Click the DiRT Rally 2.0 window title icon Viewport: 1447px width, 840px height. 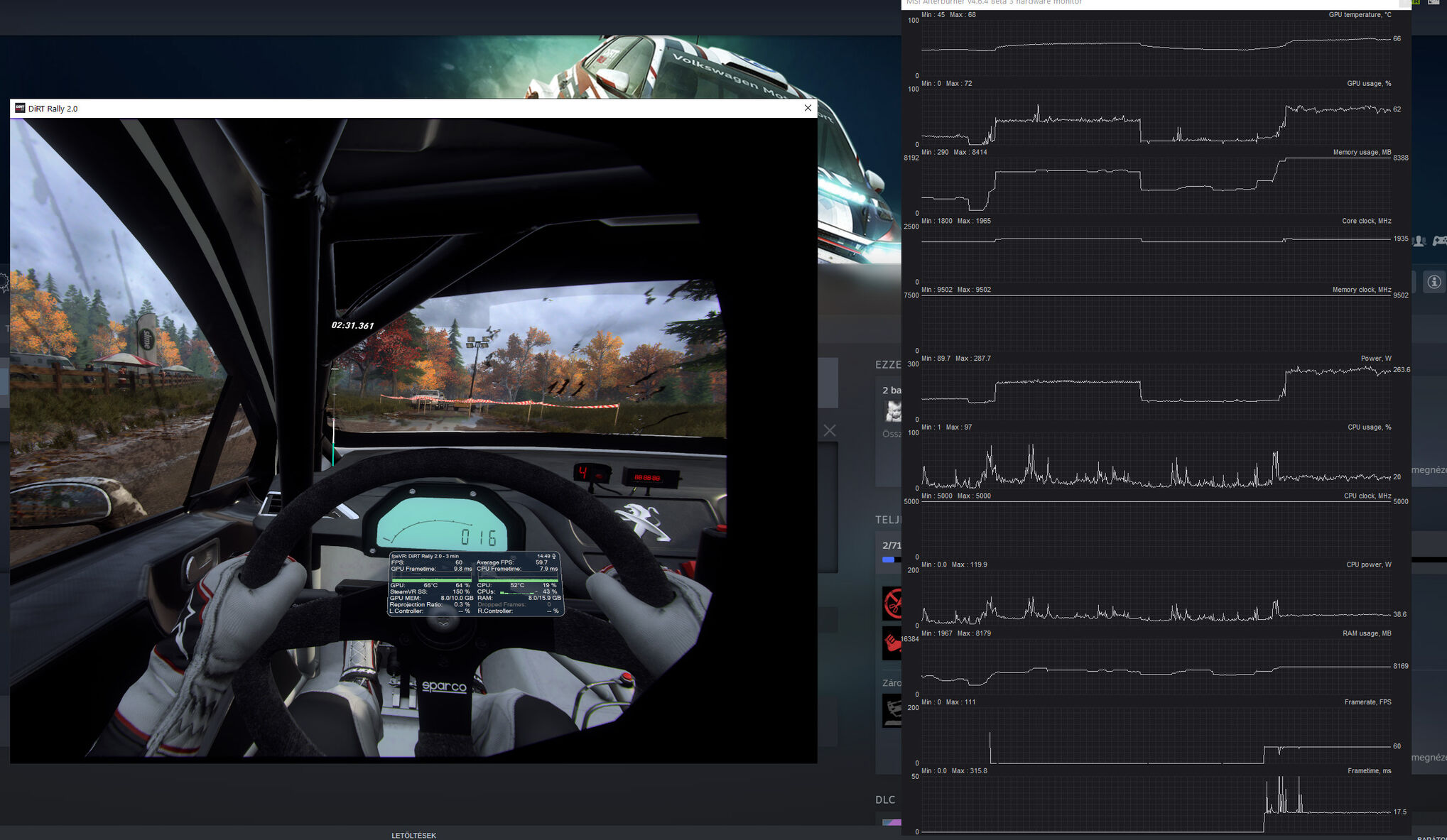point(20,109)
